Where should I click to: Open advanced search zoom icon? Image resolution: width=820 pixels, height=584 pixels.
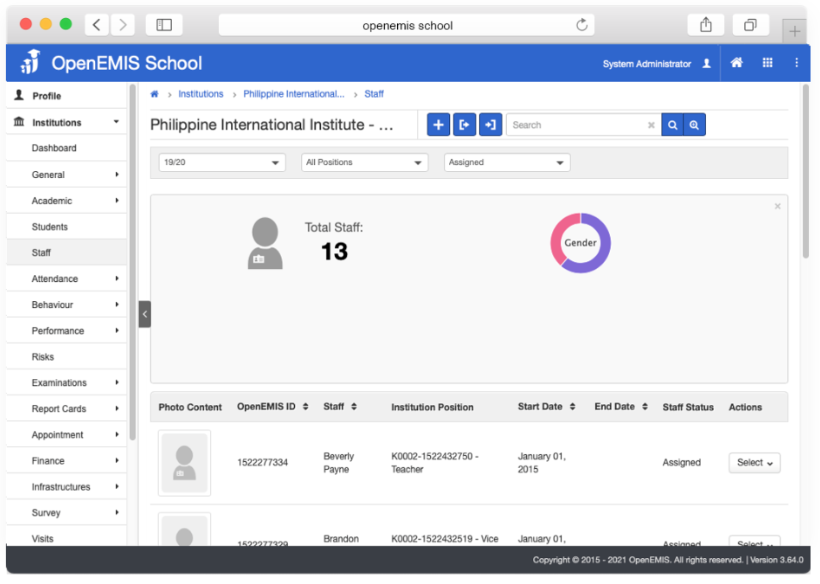pos(694,125)
